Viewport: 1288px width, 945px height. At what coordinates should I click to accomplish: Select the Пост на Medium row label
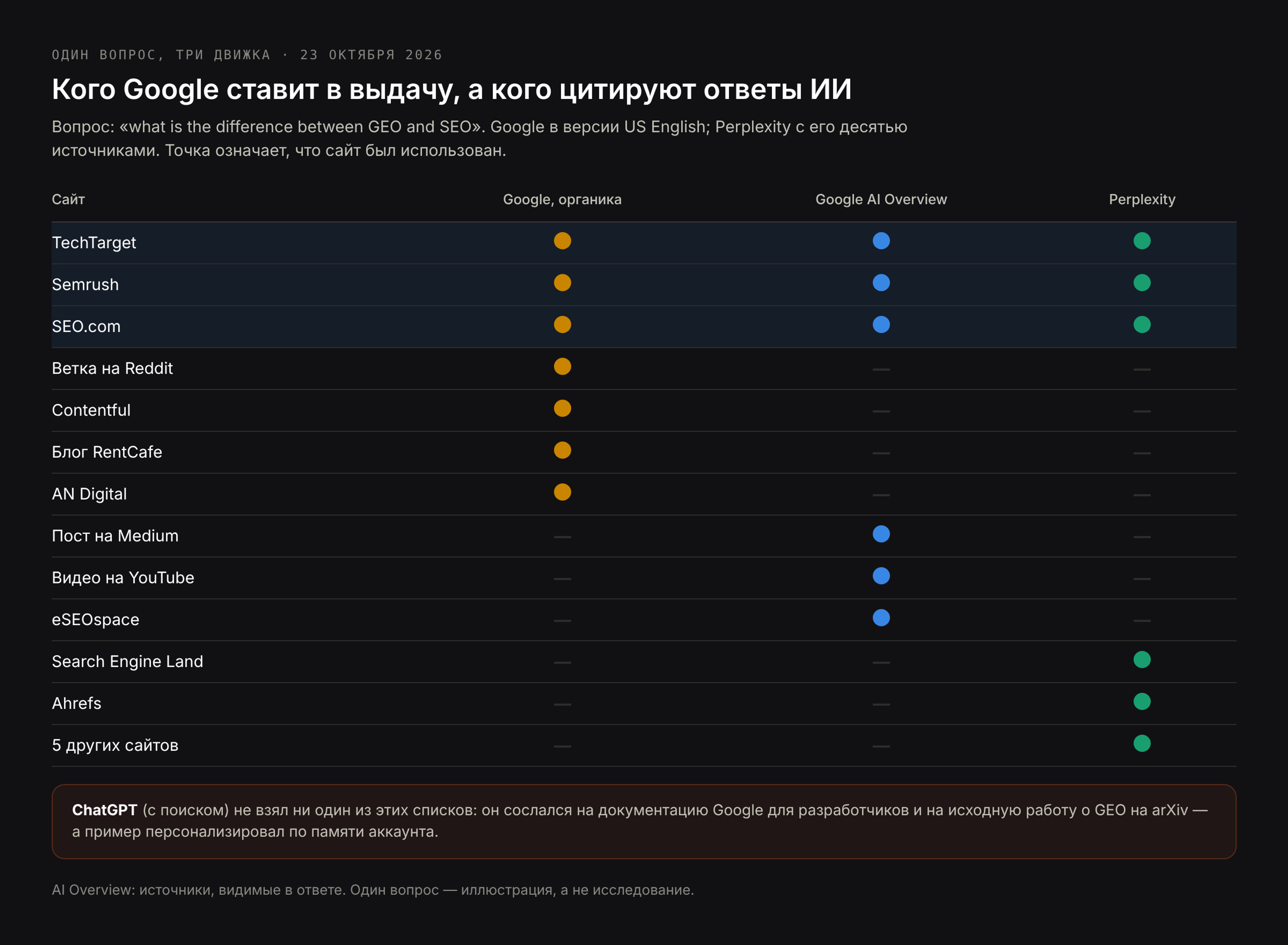coord(115,536)
